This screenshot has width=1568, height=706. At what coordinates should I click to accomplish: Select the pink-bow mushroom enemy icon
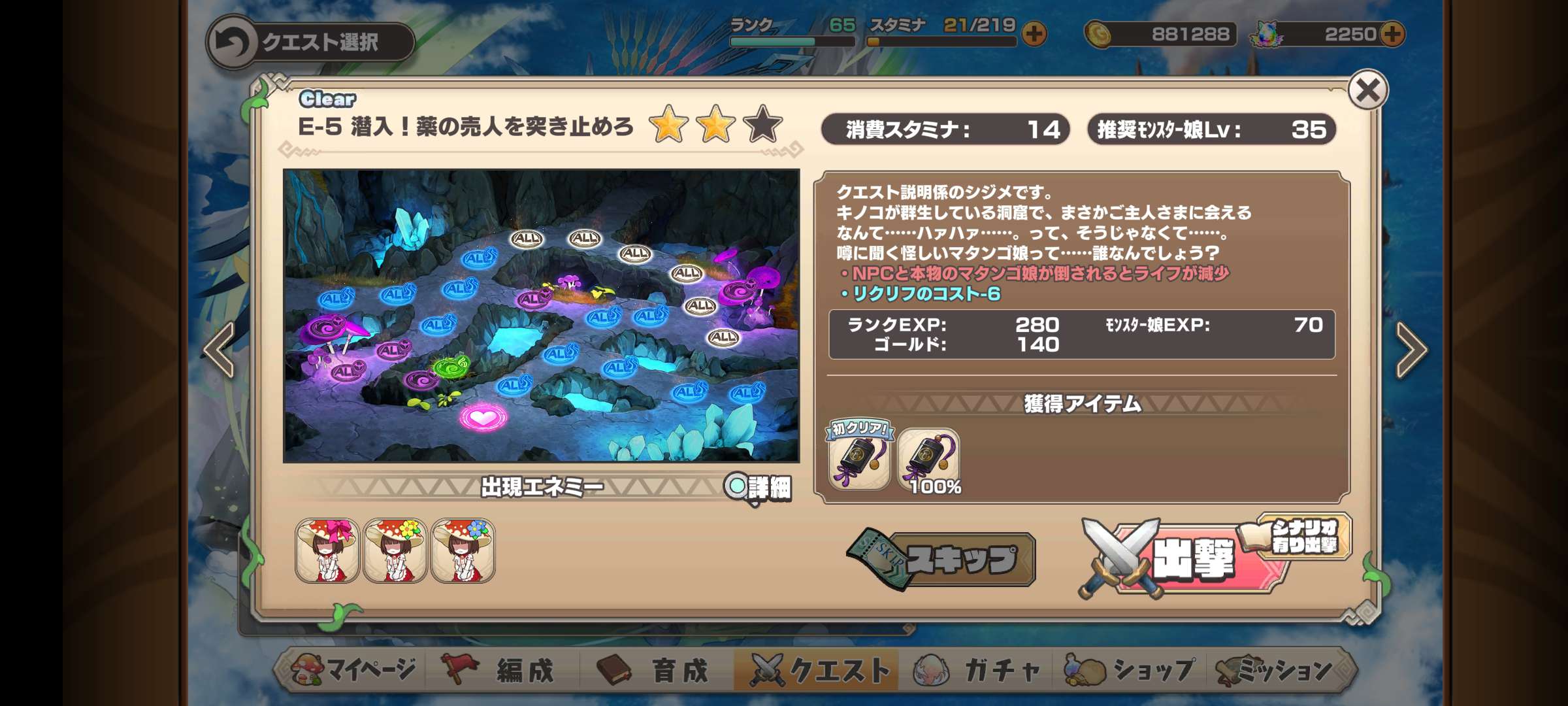point(327,551)
